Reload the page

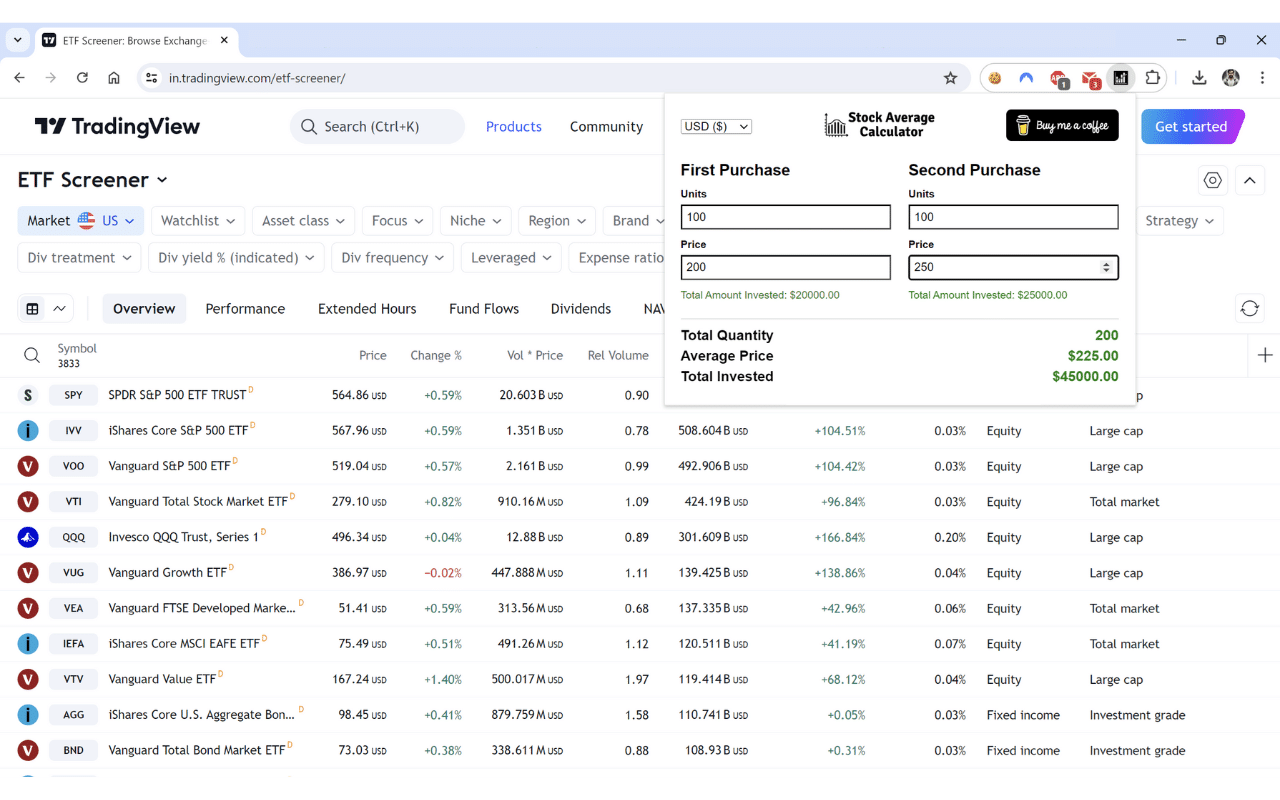click(x=82, y=78)
